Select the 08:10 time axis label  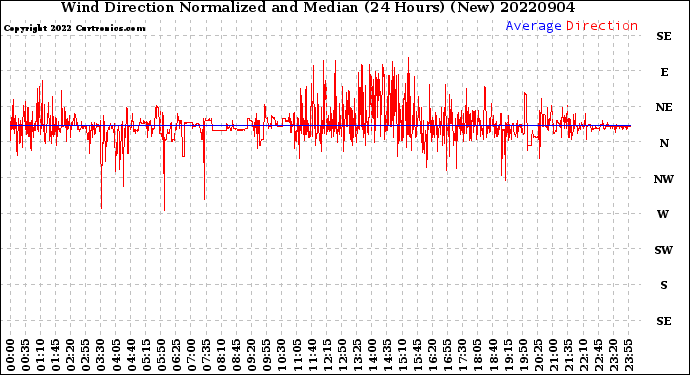point(222,355)
